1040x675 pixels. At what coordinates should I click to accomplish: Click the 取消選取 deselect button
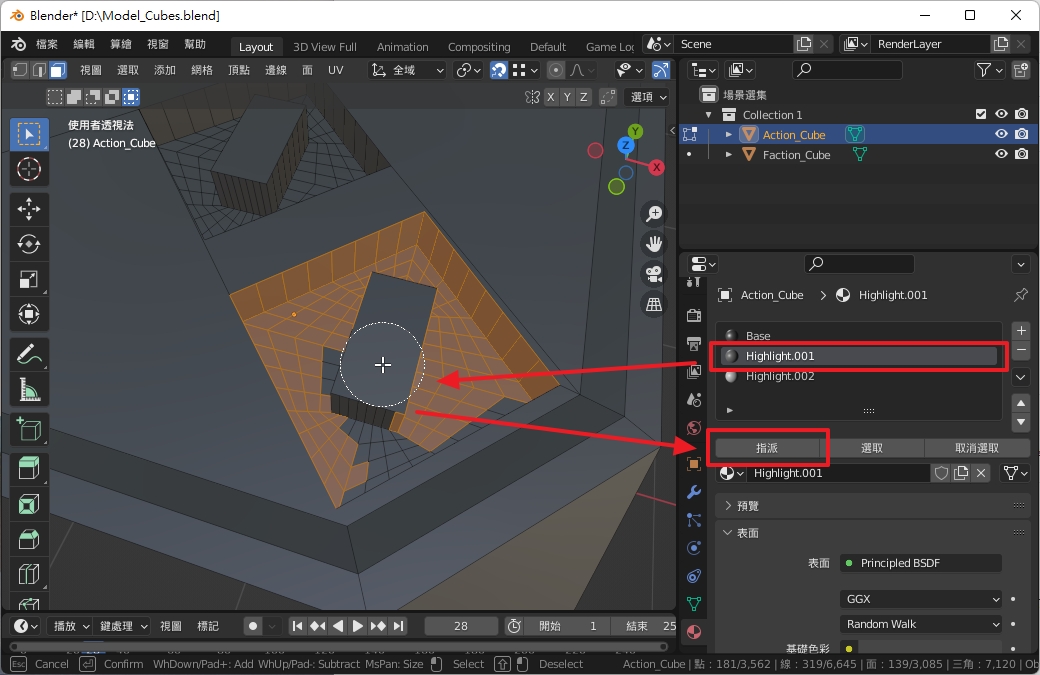[976, 448]
